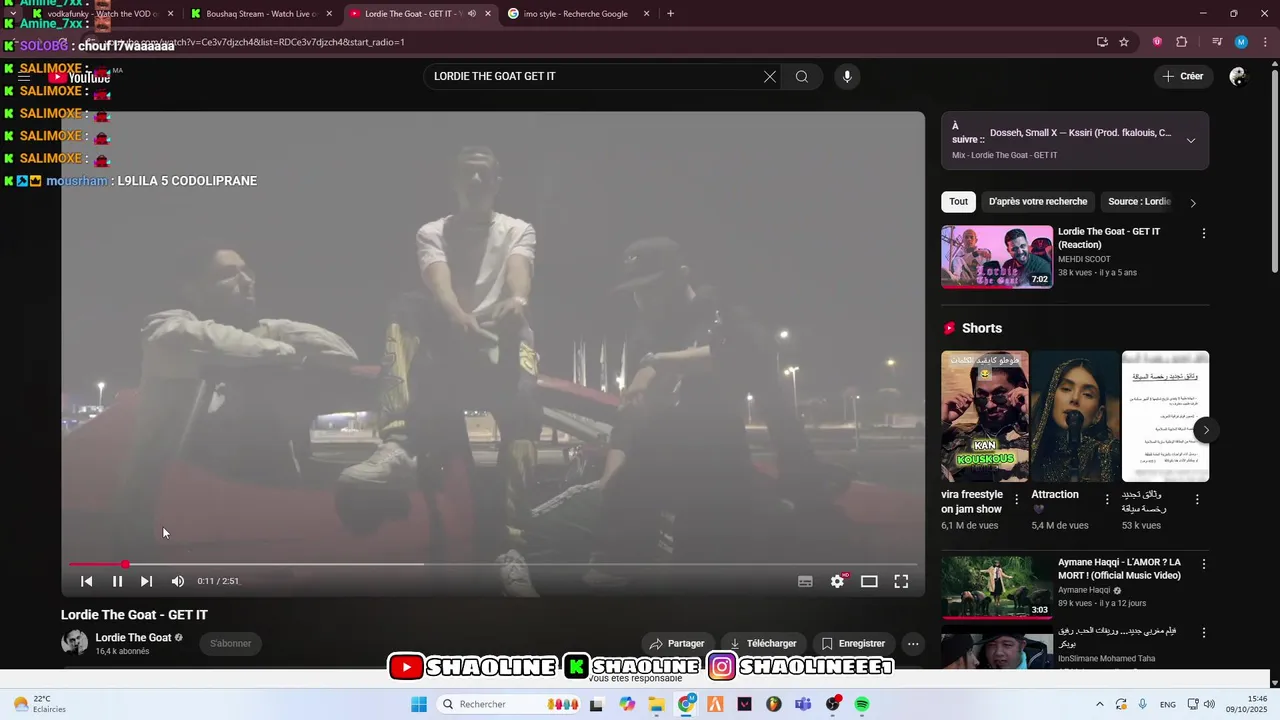This screenshot has width=1280, height=720.
Task: Go fullscreen on the video
Action: click(901, 581)
